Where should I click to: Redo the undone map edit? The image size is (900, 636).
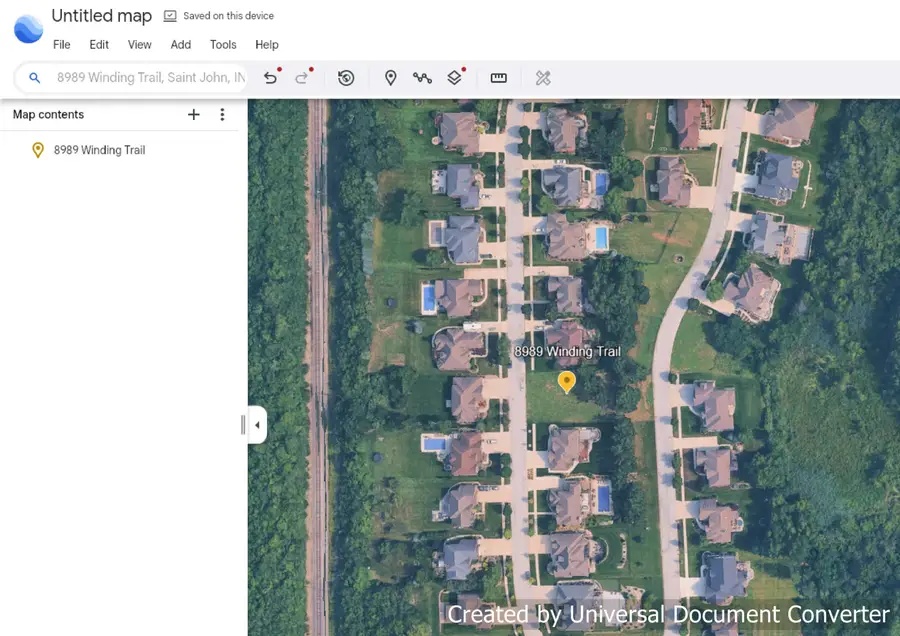[x=300, y=77]
